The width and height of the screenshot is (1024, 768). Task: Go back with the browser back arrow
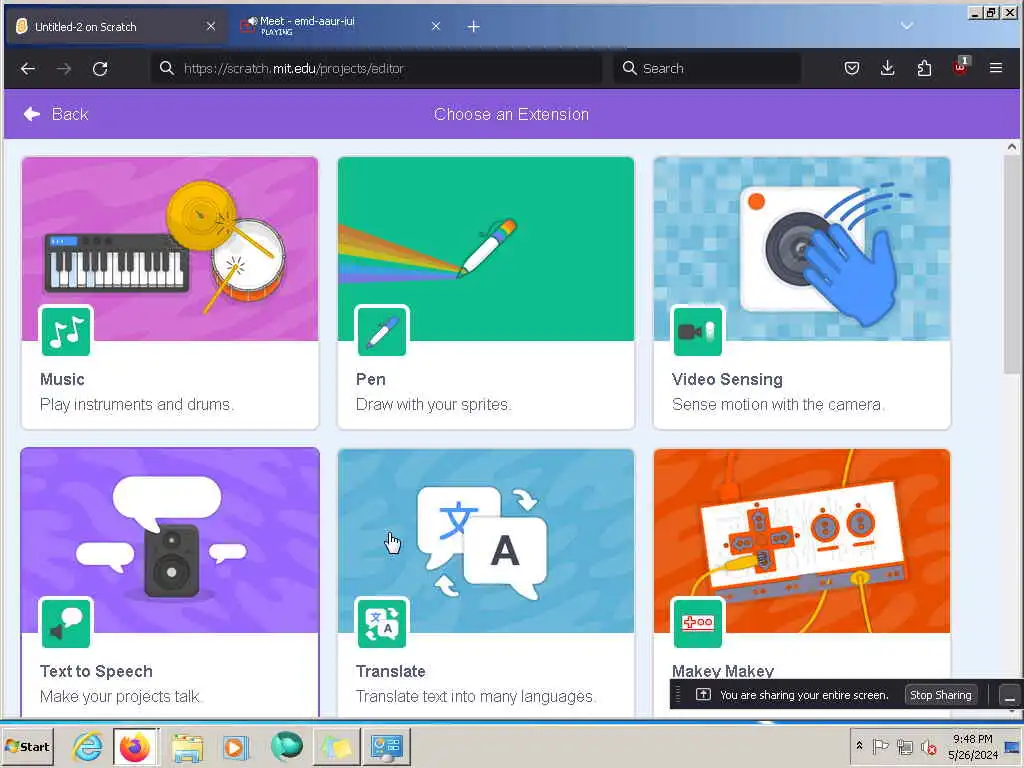[x=27, y=69]
